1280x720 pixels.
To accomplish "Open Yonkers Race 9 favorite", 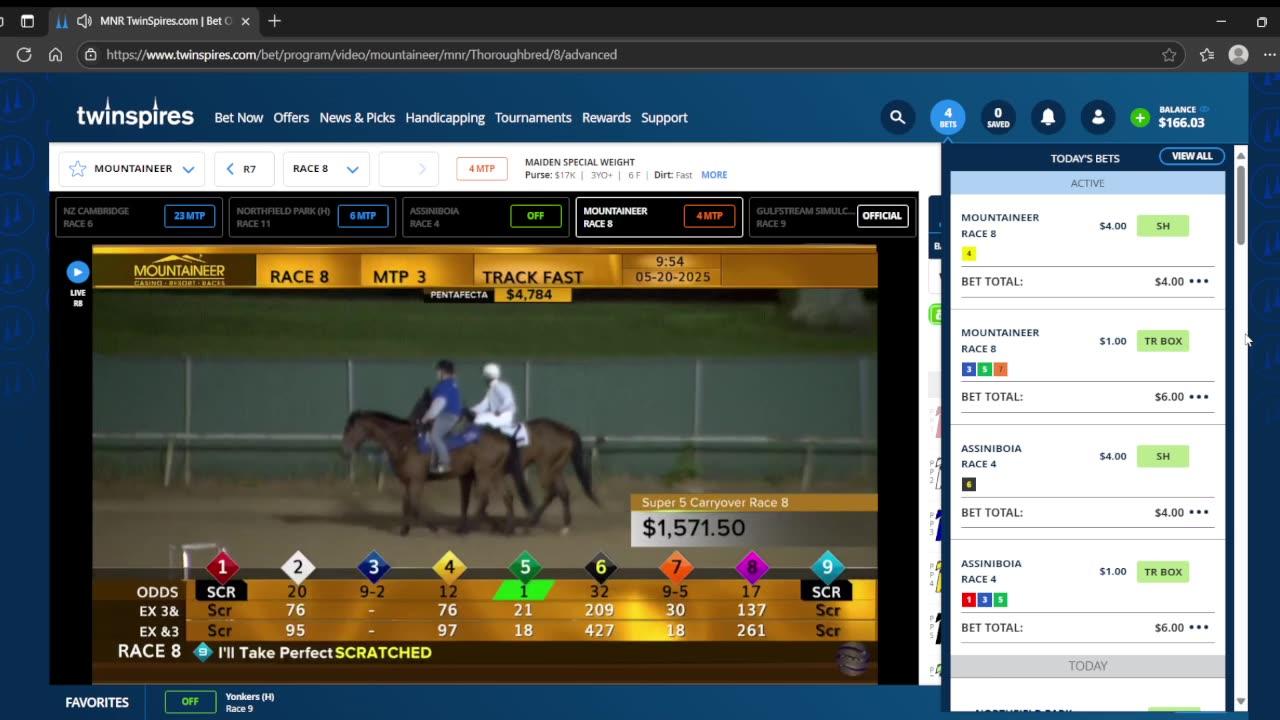I will click(x=220, y=702).
